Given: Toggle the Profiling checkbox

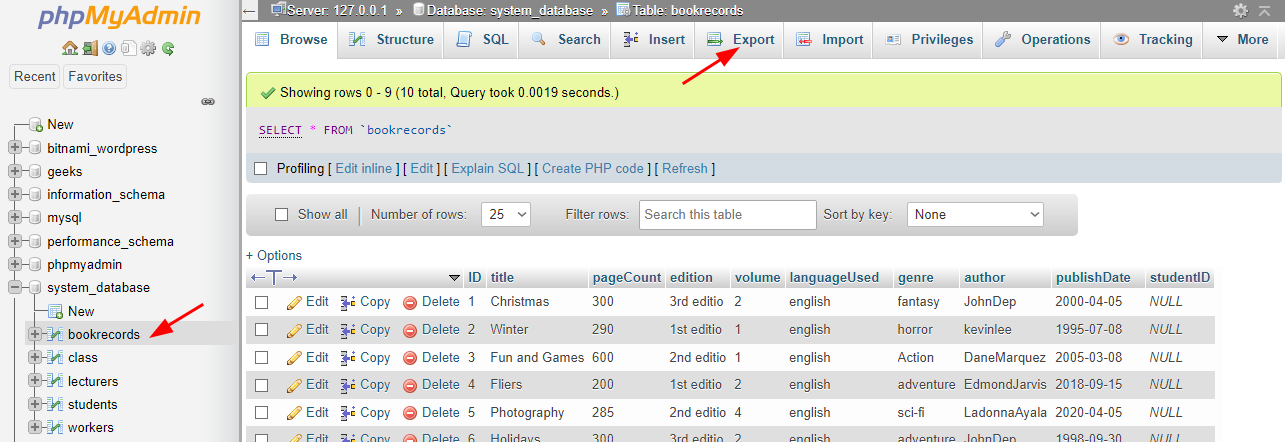Looking at the screenshot, I should (261, 169).
